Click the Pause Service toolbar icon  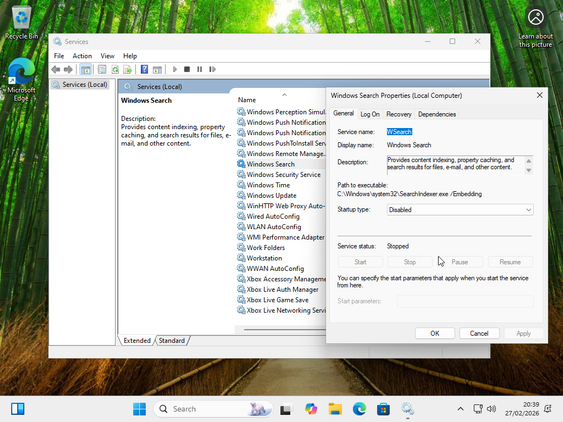click(x=200, y=69)
